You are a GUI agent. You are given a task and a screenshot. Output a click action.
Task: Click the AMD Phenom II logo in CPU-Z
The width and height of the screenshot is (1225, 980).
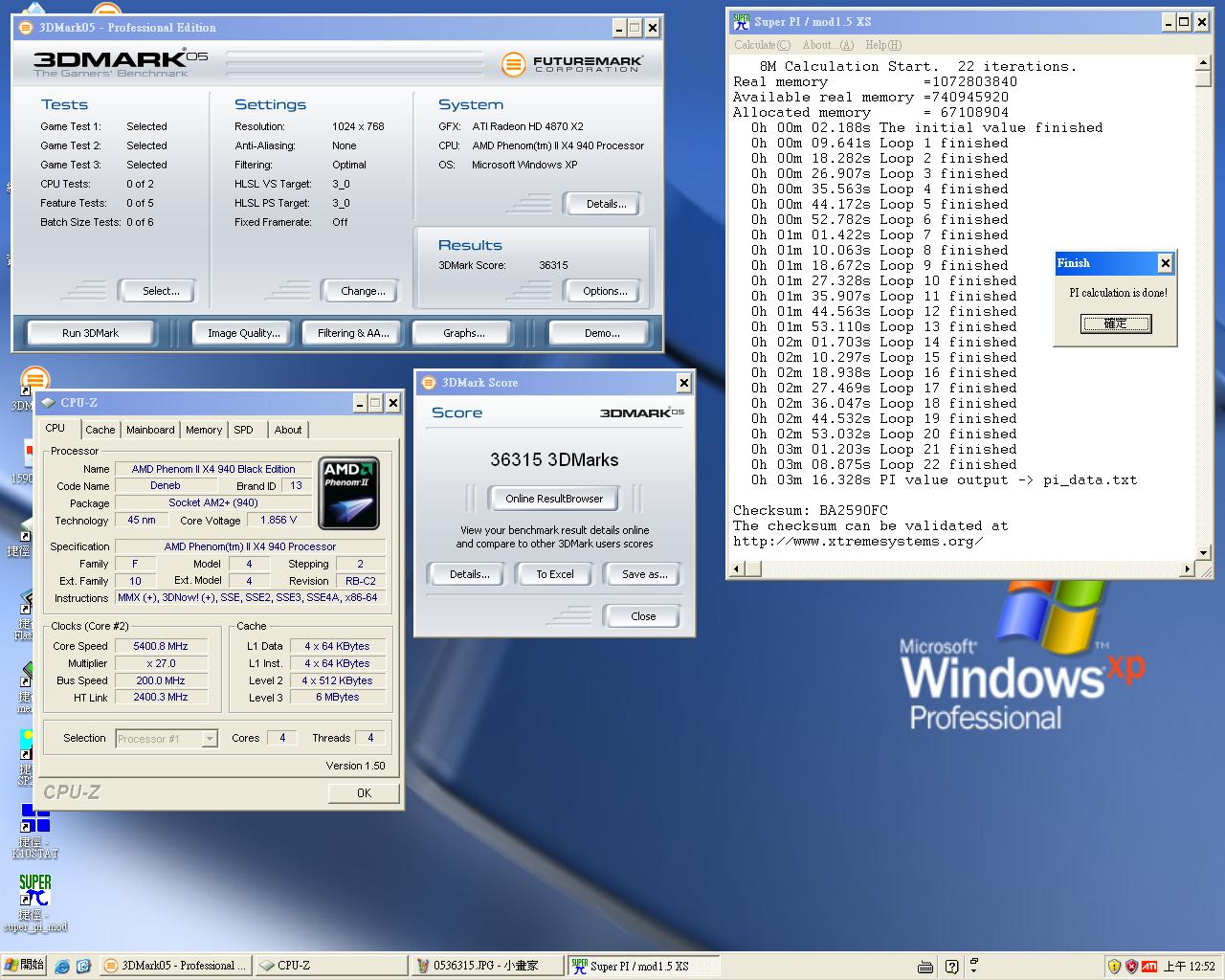349,493
